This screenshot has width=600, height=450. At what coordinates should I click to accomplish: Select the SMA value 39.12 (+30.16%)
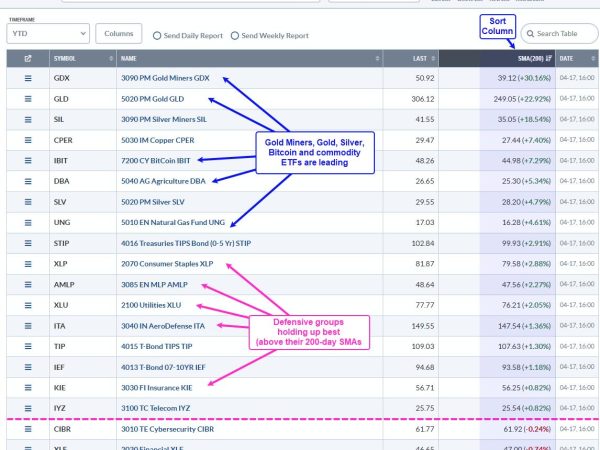[x=524, y=78]
